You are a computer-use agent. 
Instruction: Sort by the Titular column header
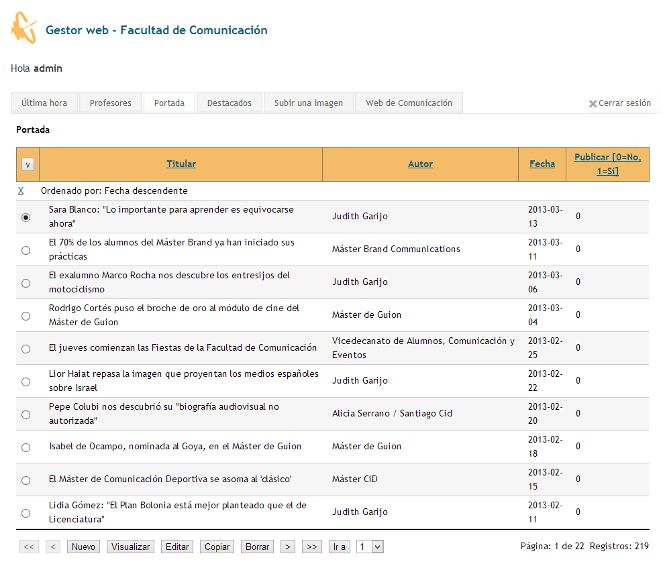[x=181, y=164]
